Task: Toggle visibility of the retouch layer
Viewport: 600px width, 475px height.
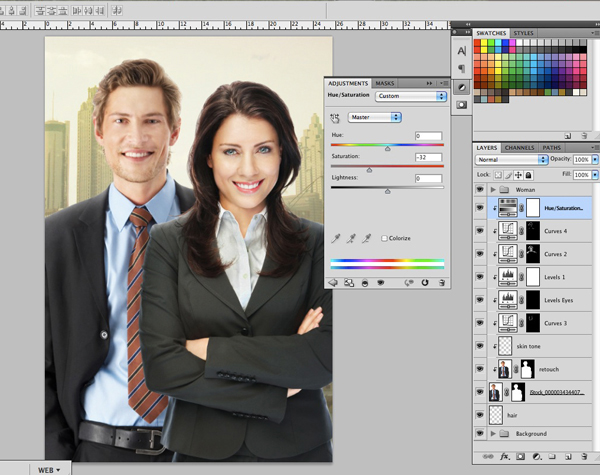Action: [480, 369]
